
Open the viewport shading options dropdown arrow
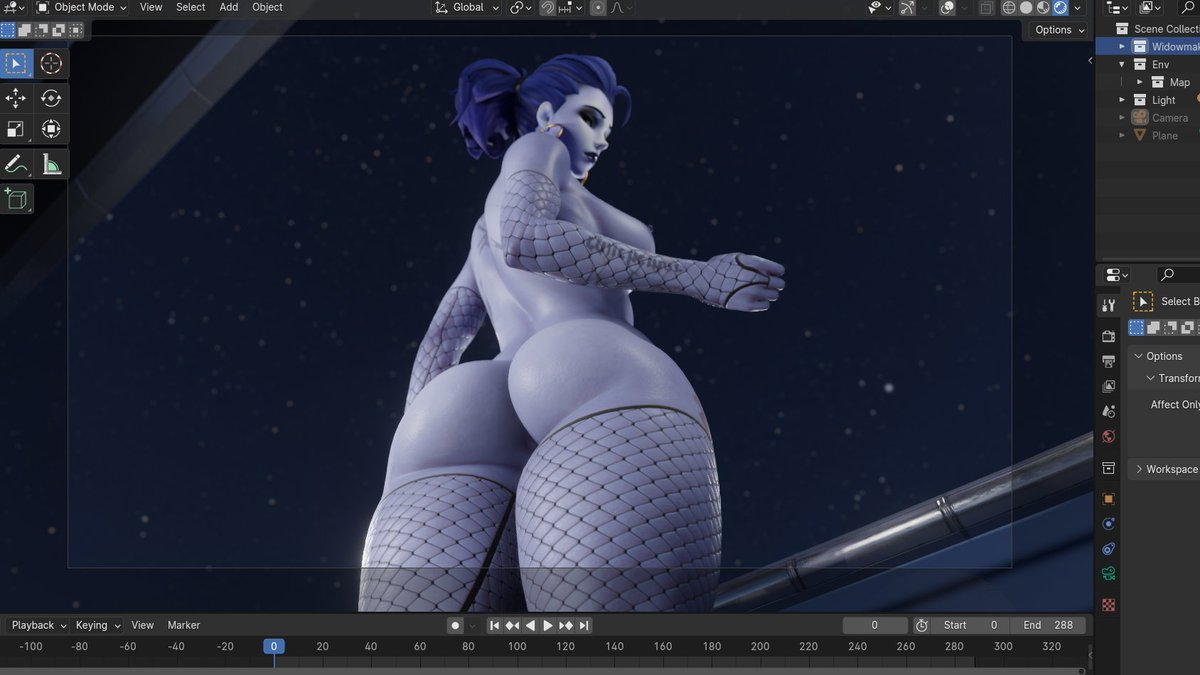tap(1077, 7)
